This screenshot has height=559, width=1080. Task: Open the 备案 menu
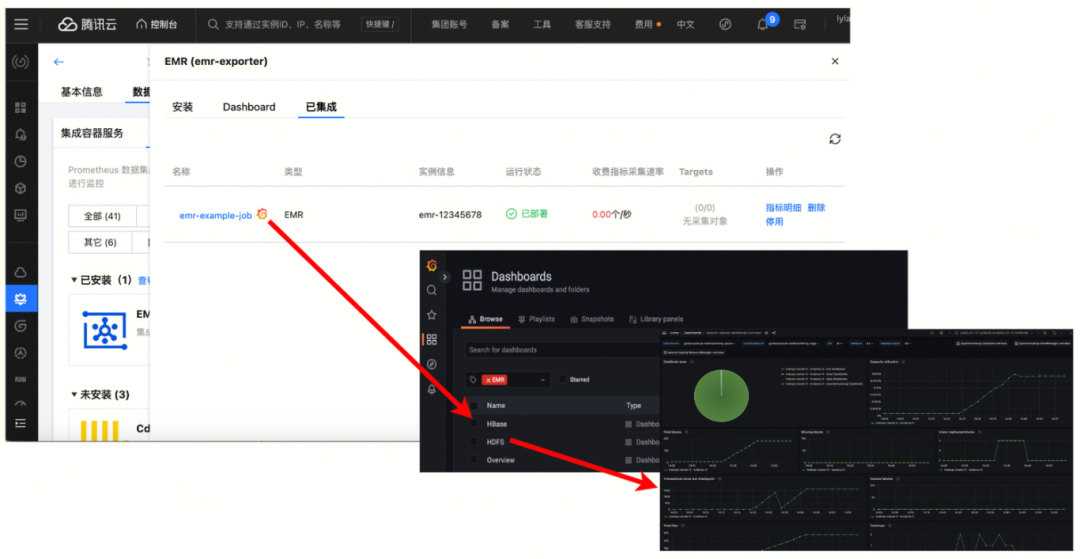(x=500, y=24)
